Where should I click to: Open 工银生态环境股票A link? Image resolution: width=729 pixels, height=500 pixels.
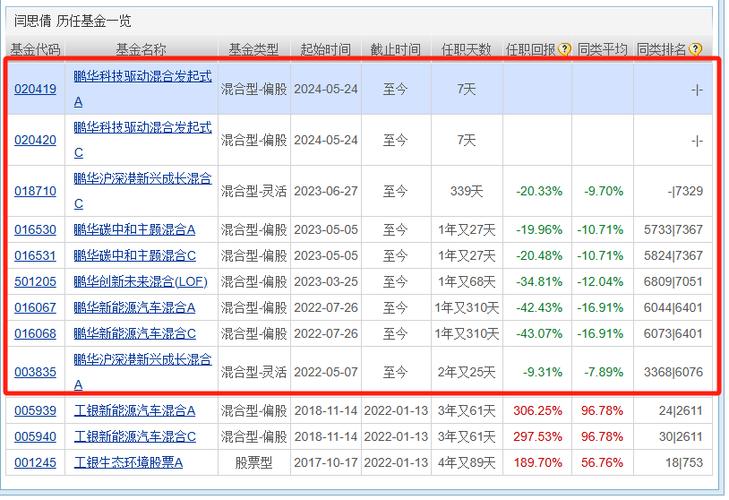point(128,463)
